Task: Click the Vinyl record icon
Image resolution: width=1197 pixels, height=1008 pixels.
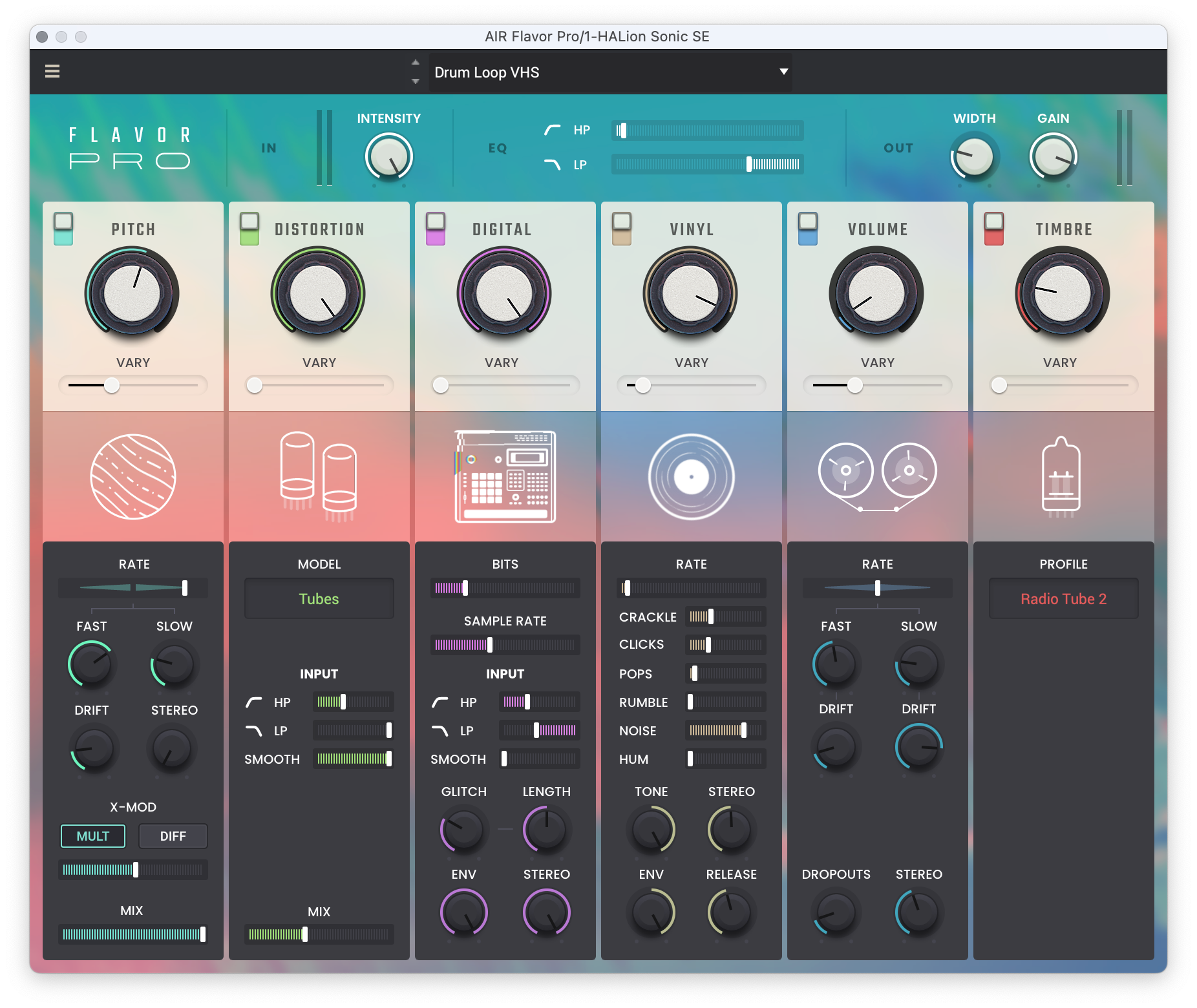Action: 691,477
